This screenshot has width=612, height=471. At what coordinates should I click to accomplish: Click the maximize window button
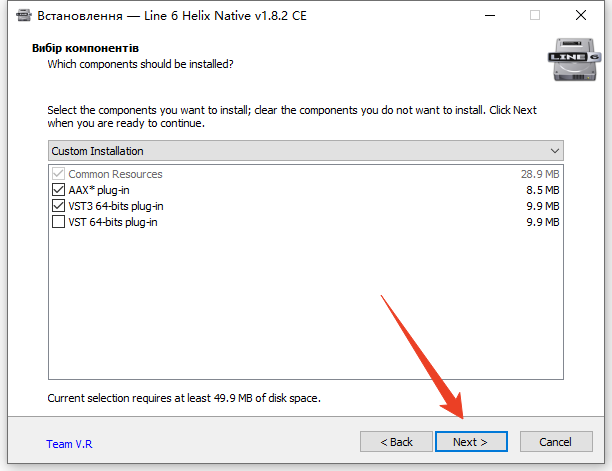535,15
